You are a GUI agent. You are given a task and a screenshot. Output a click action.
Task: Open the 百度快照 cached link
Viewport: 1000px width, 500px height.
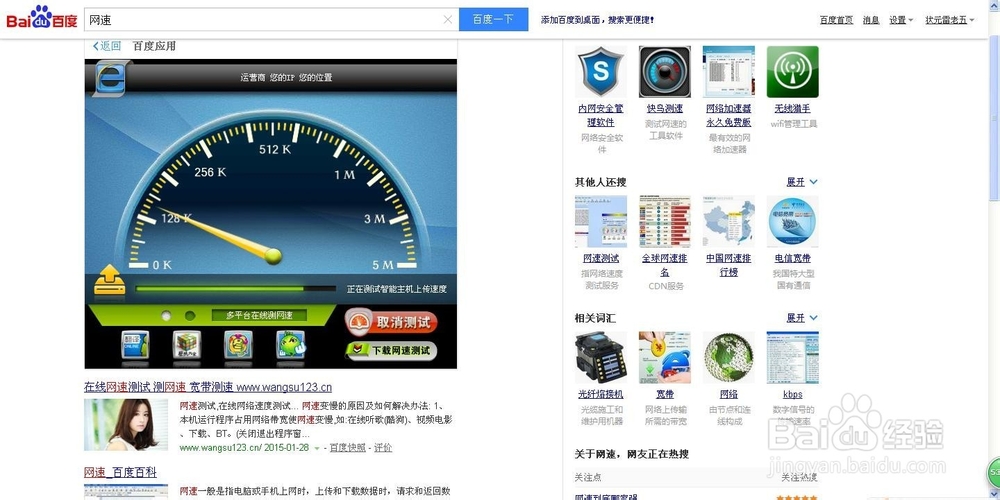[x=348, y=448]
